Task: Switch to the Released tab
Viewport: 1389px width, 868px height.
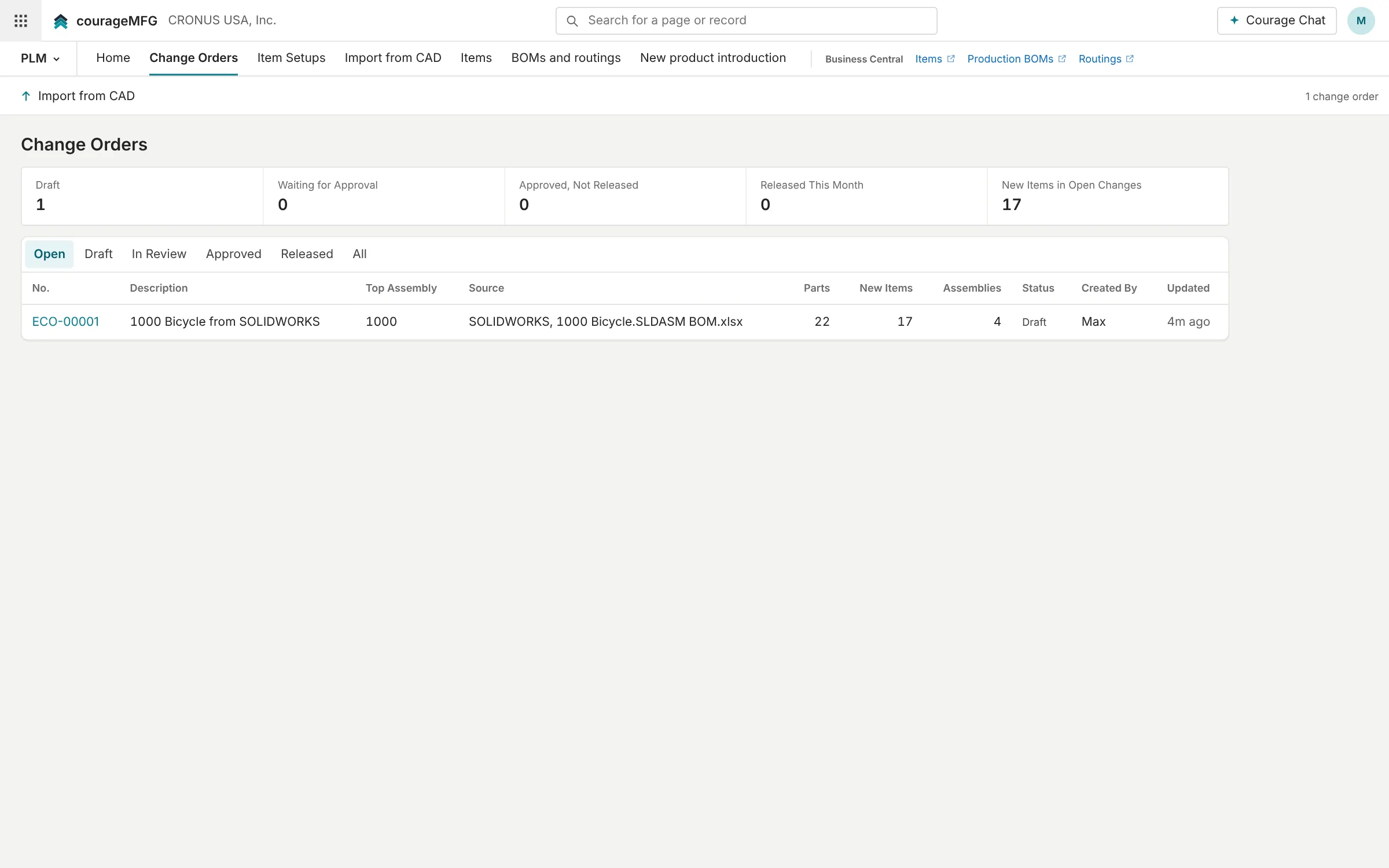Action: point(307,254)
